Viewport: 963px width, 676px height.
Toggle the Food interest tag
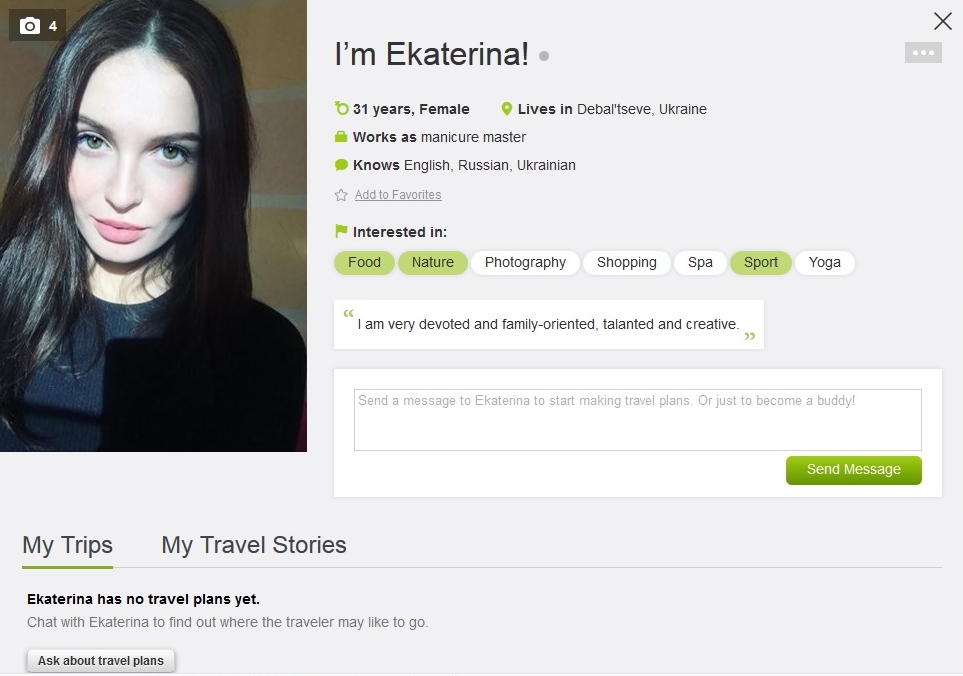pos(364,262)
